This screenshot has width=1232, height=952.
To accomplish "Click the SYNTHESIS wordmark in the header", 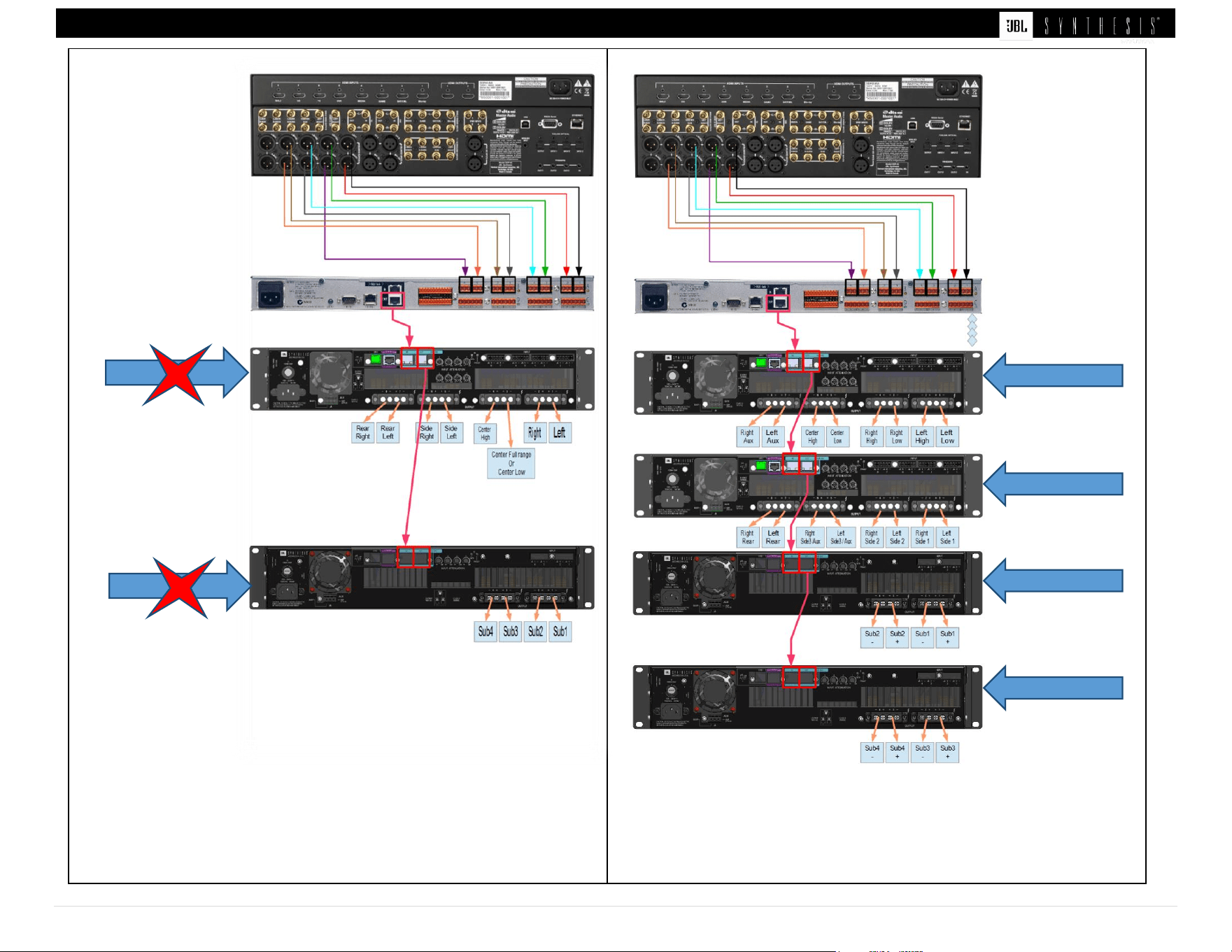I will pyautogui.click(x=1102, y=26).
